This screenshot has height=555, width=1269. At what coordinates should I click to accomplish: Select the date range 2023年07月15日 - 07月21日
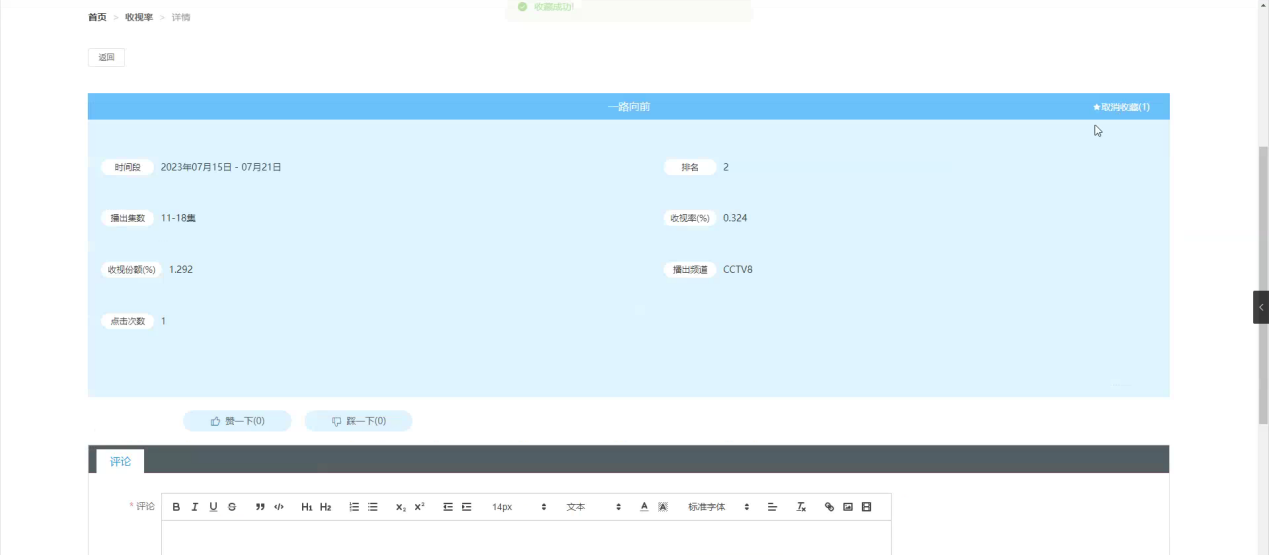221,167
